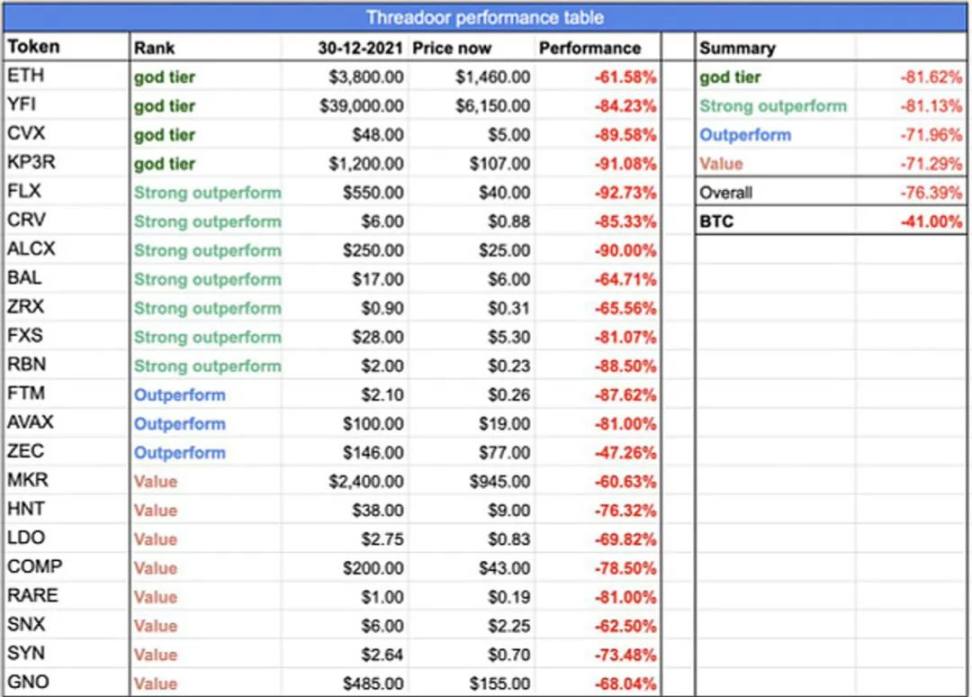Select the Rank column header
972x697 pixels.
click(x=205, y=47)
